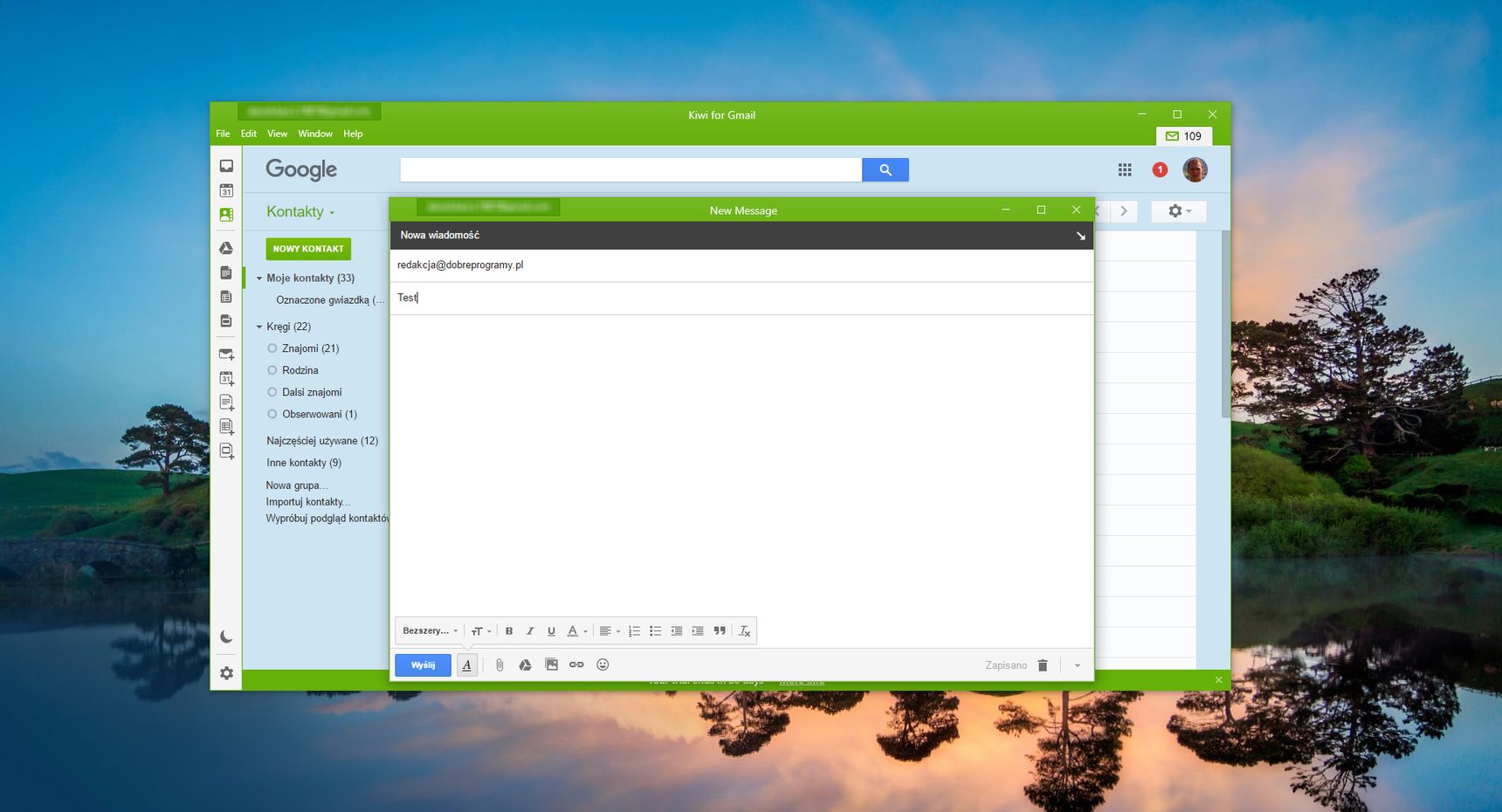The image size is (1502, 812).
Task: Open the settings gear dropdown in Contacts
Action: [1179, 211]
